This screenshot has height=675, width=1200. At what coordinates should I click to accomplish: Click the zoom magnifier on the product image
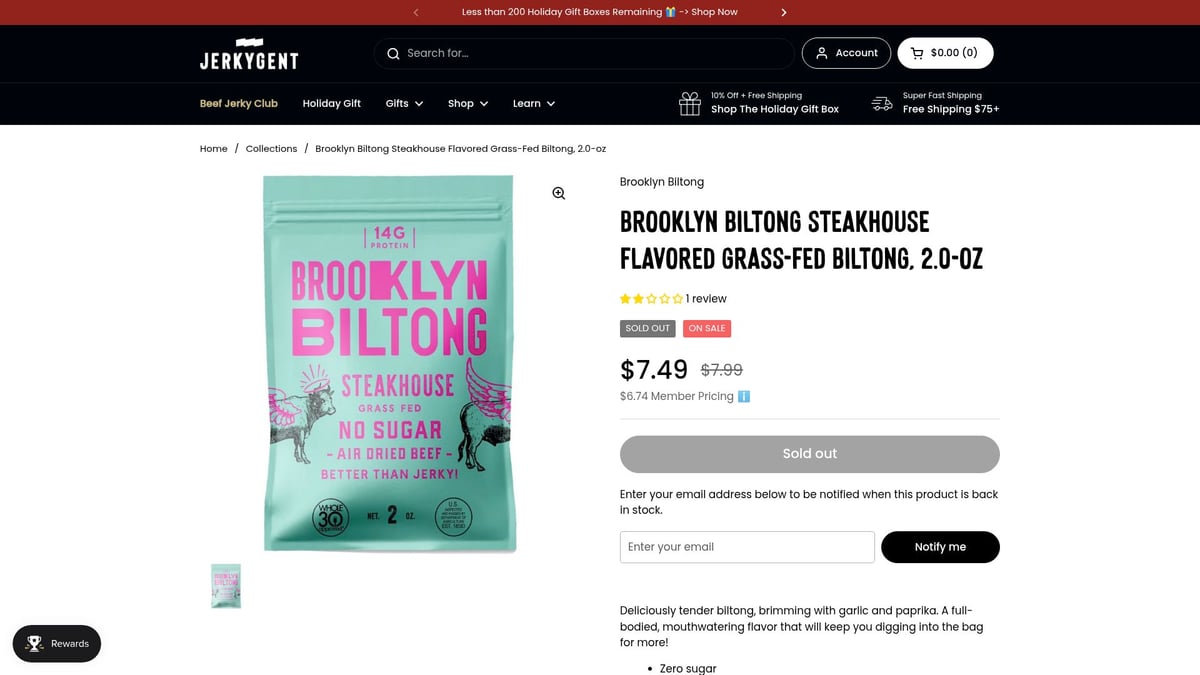point(558,193)
